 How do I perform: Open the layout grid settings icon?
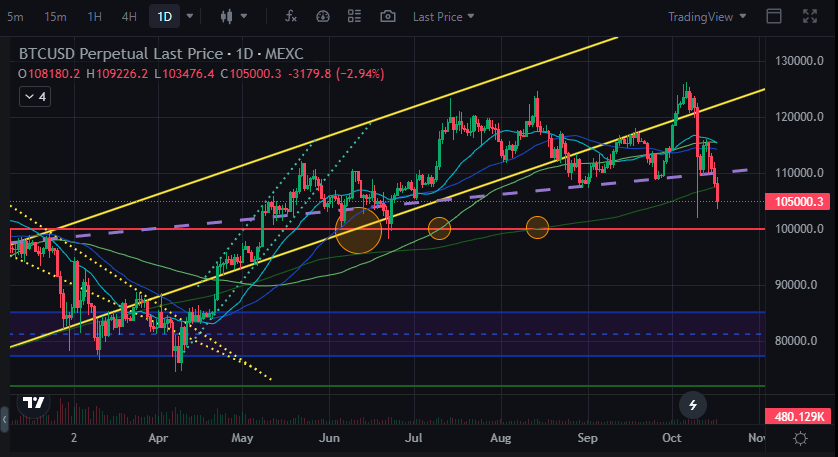pos(354,17)
